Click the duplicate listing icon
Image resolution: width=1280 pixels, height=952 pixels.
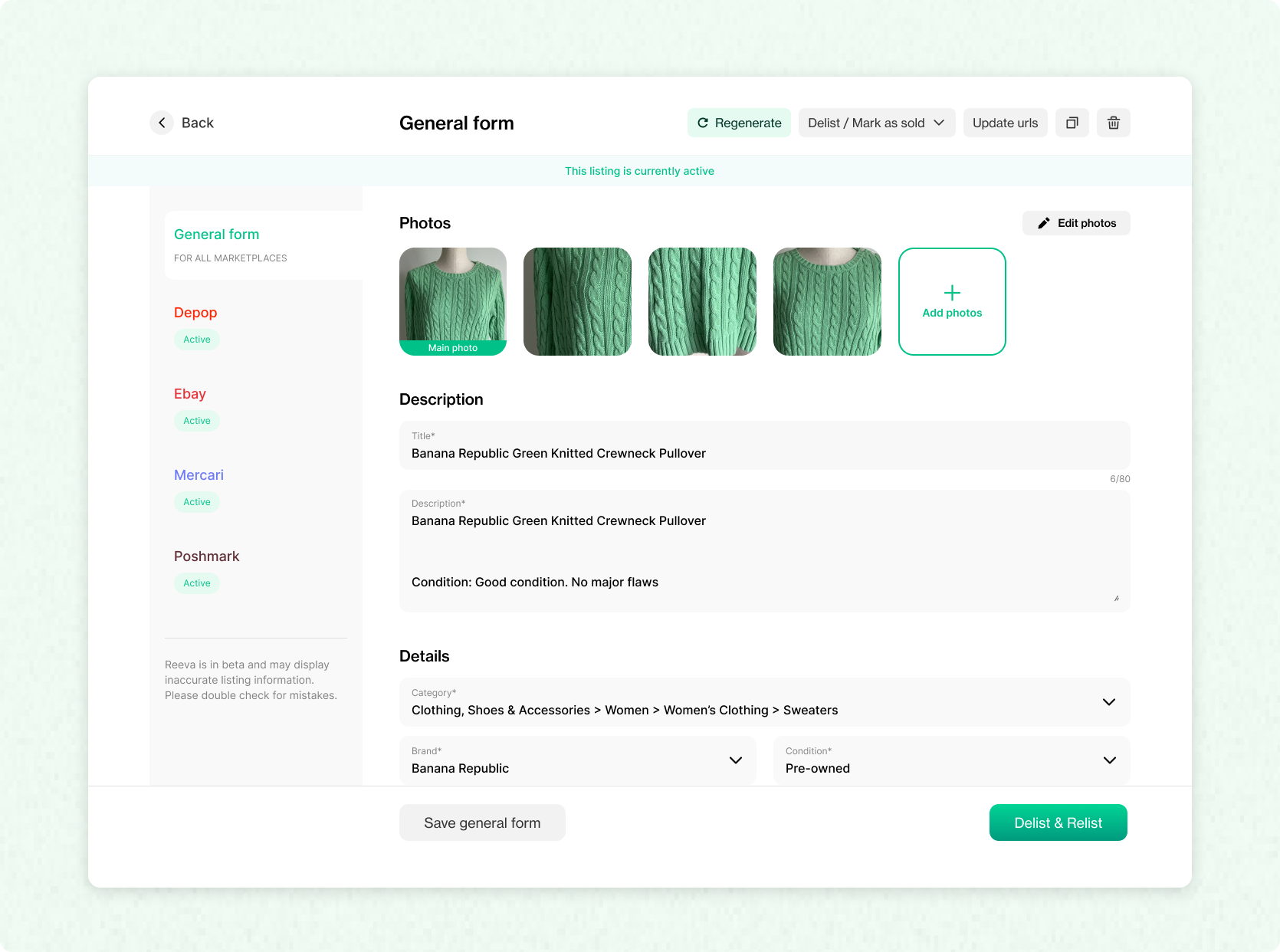point(1072,123)
